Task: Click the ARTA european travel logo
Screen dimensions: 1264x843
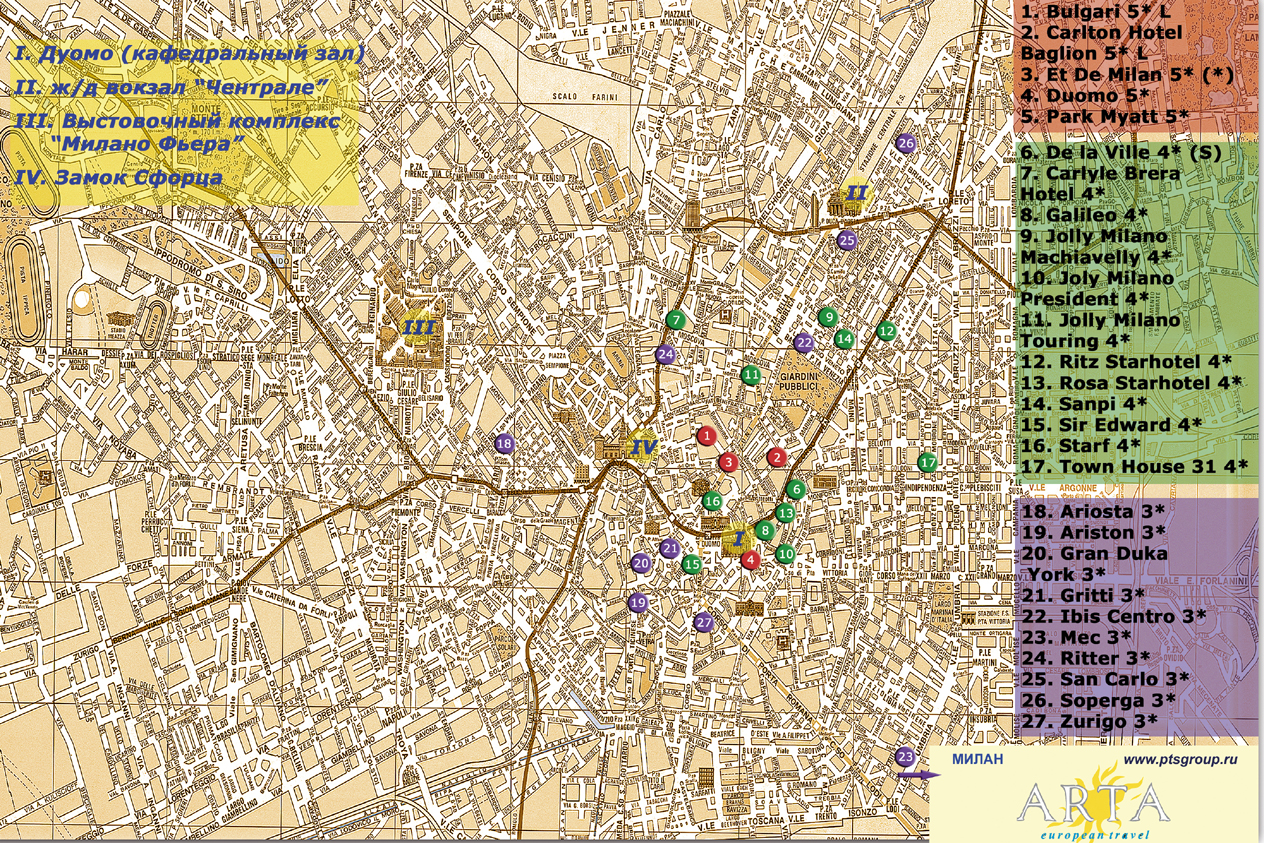Action: [x=1092, y=807]
